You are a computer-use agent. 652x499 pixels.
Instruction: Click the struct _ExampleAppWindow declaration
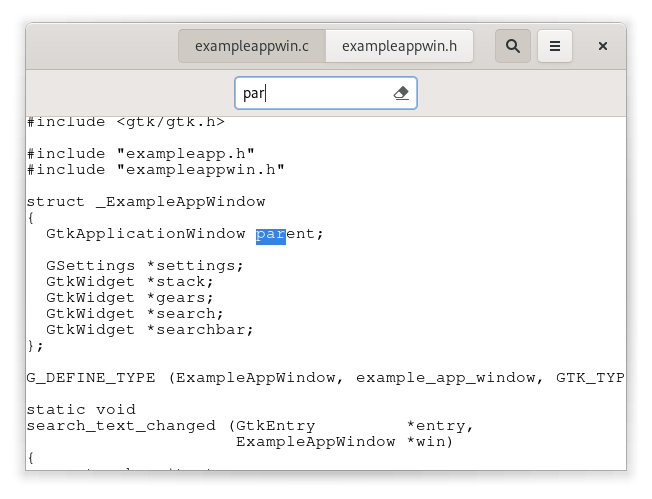[145, 202]
